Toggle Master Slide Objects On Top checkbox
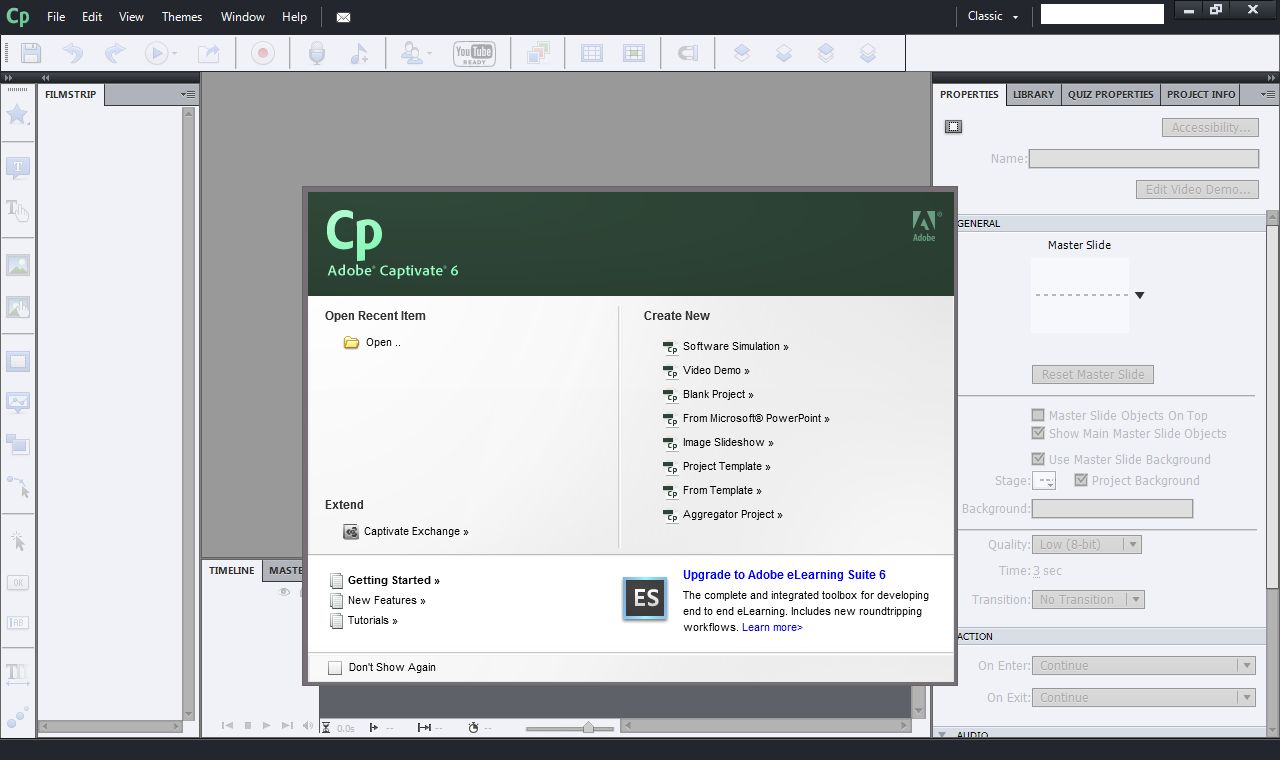 coord(1038,415)
